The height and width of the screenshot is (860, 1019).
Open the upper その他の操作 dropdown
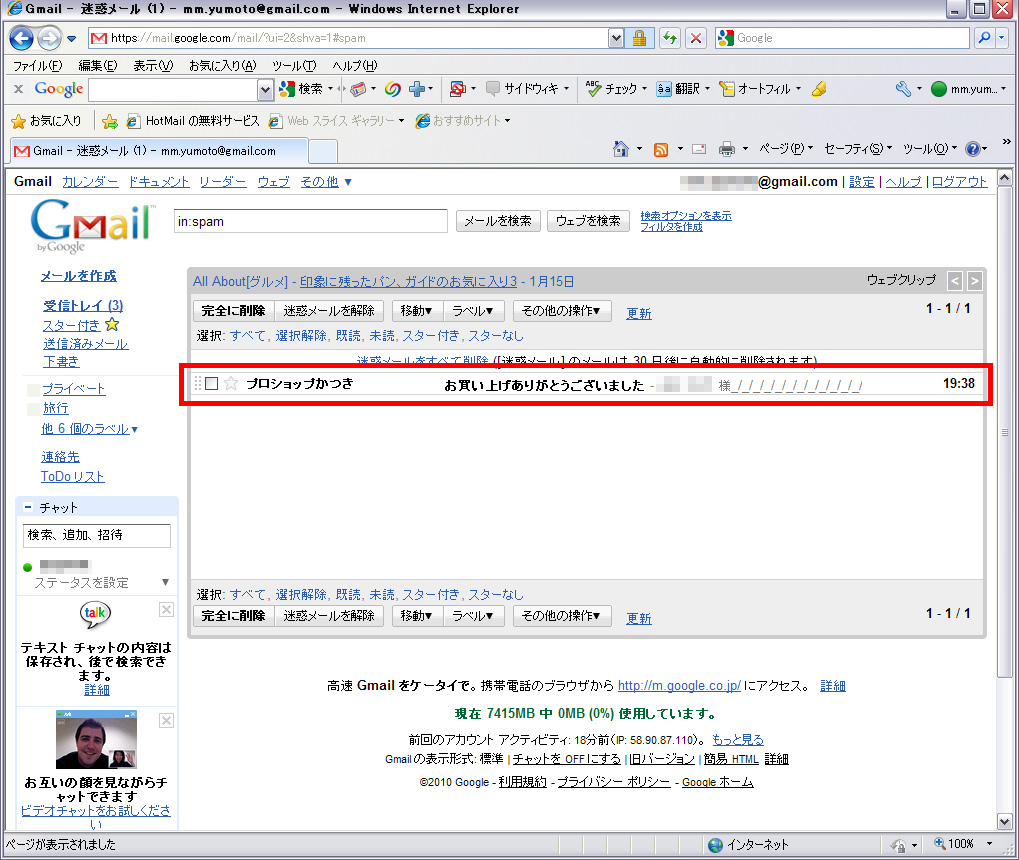pos(561,311)
